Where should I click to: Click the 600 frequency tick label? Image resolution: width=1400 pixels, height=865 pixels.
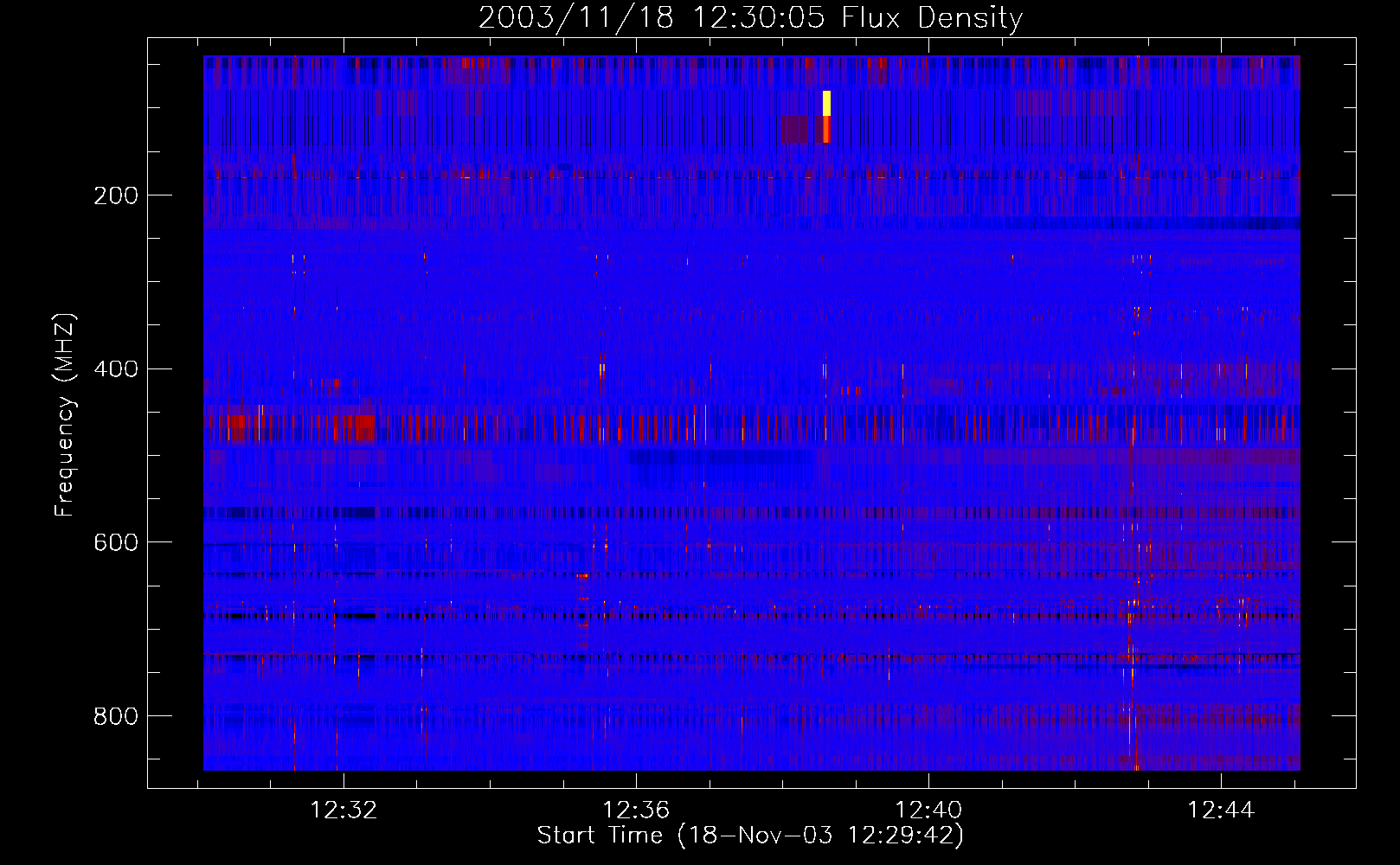click(116, 542)
